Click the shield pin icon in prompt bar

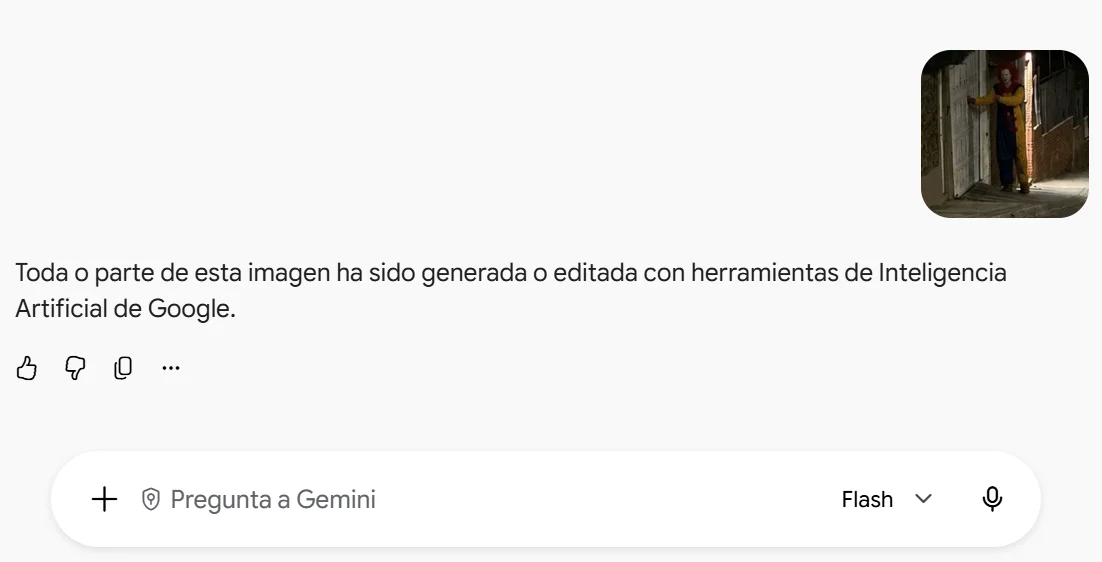point(150,499)
